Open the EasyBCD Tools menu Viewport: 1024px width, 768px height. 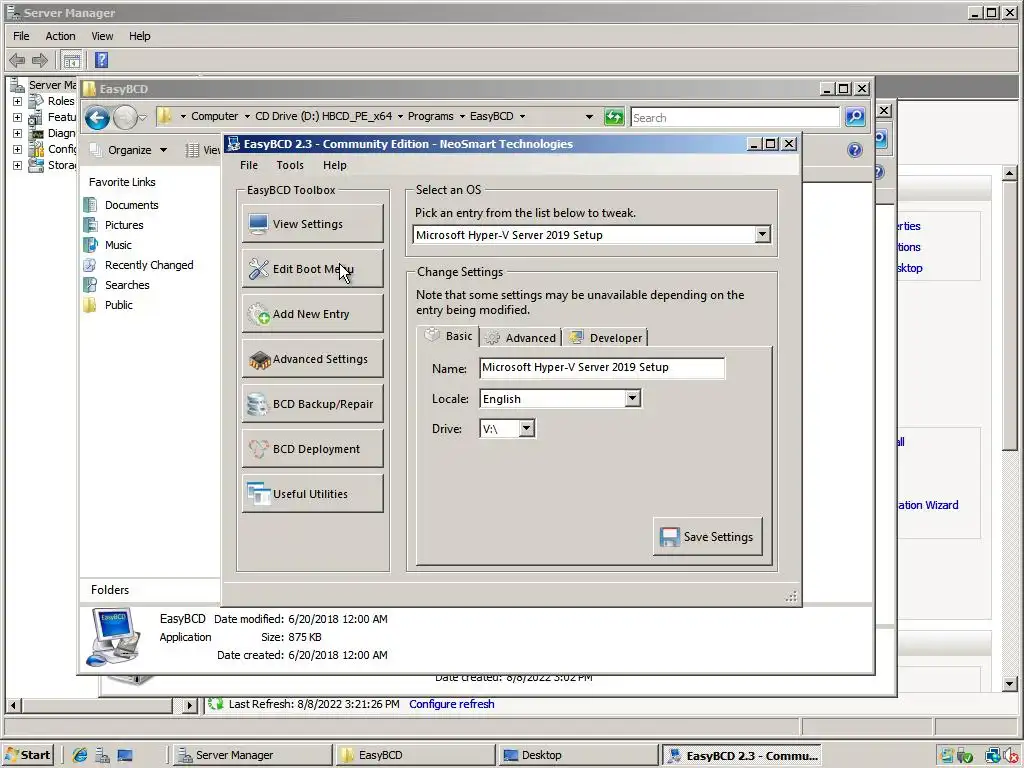290,165
